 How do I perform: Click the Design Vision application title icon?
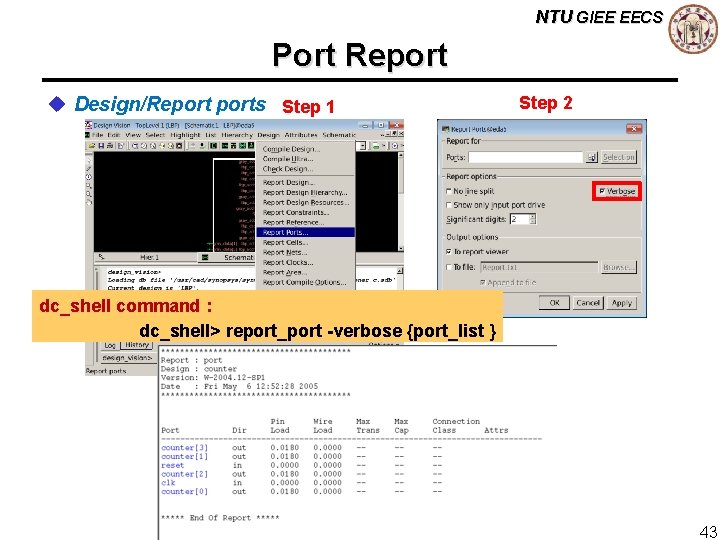(x=89, y=125)
